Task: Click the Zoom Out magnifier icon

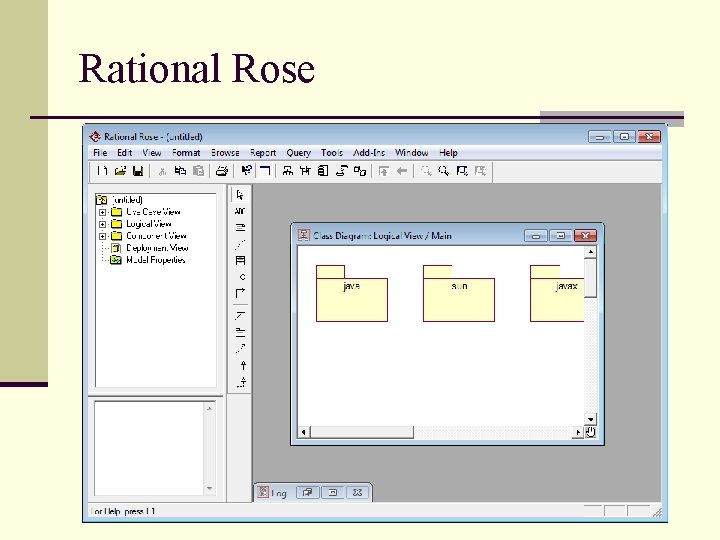Action: tap(444, 171)
